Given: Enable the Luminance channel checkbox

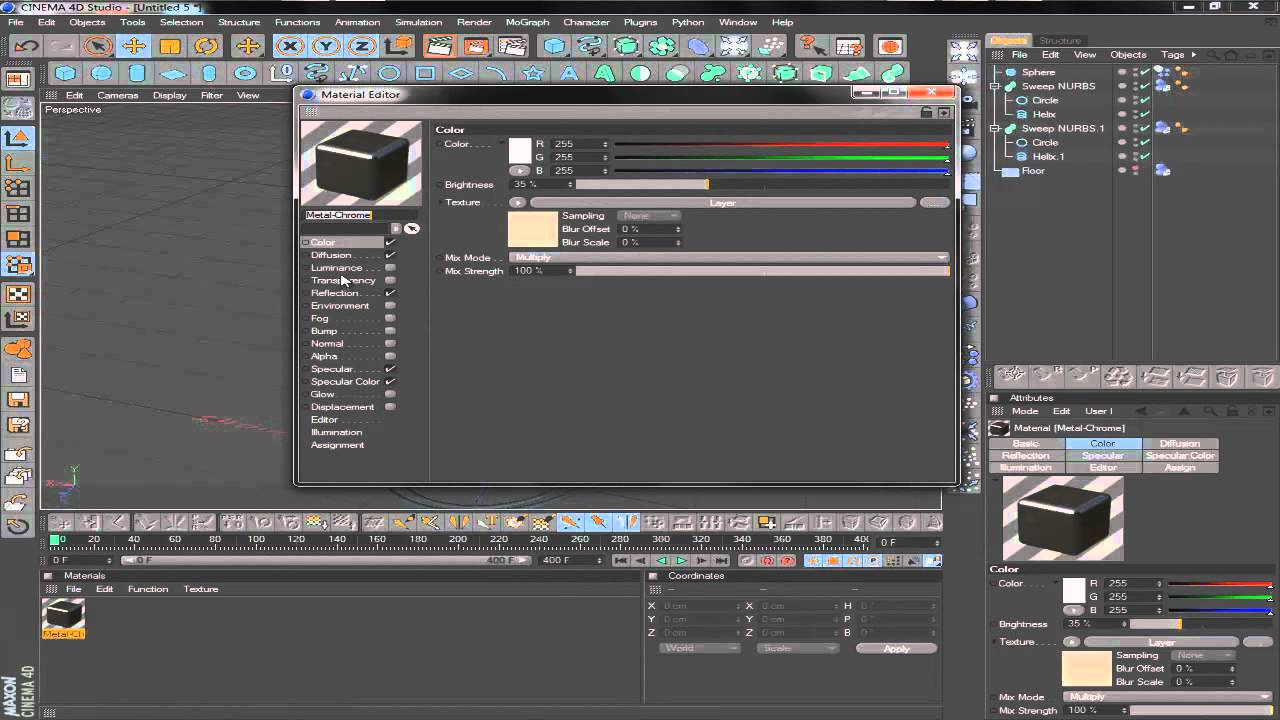Looking at the screenshot, I should click(390, 268).
